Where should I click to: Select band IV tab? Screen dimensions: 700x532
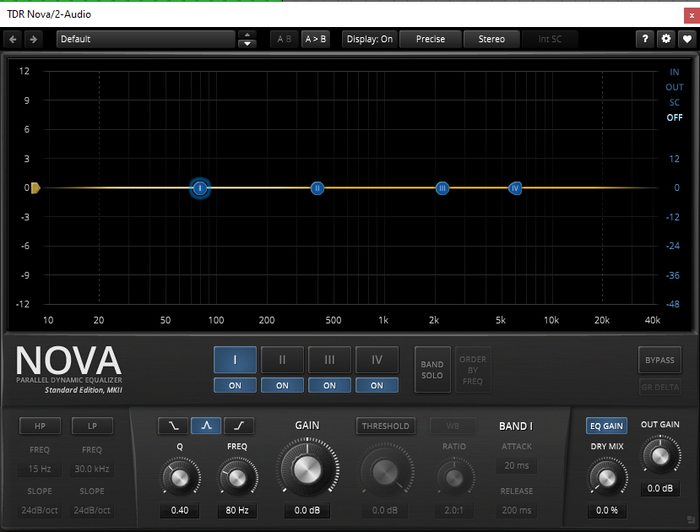(x=376, y=360)
